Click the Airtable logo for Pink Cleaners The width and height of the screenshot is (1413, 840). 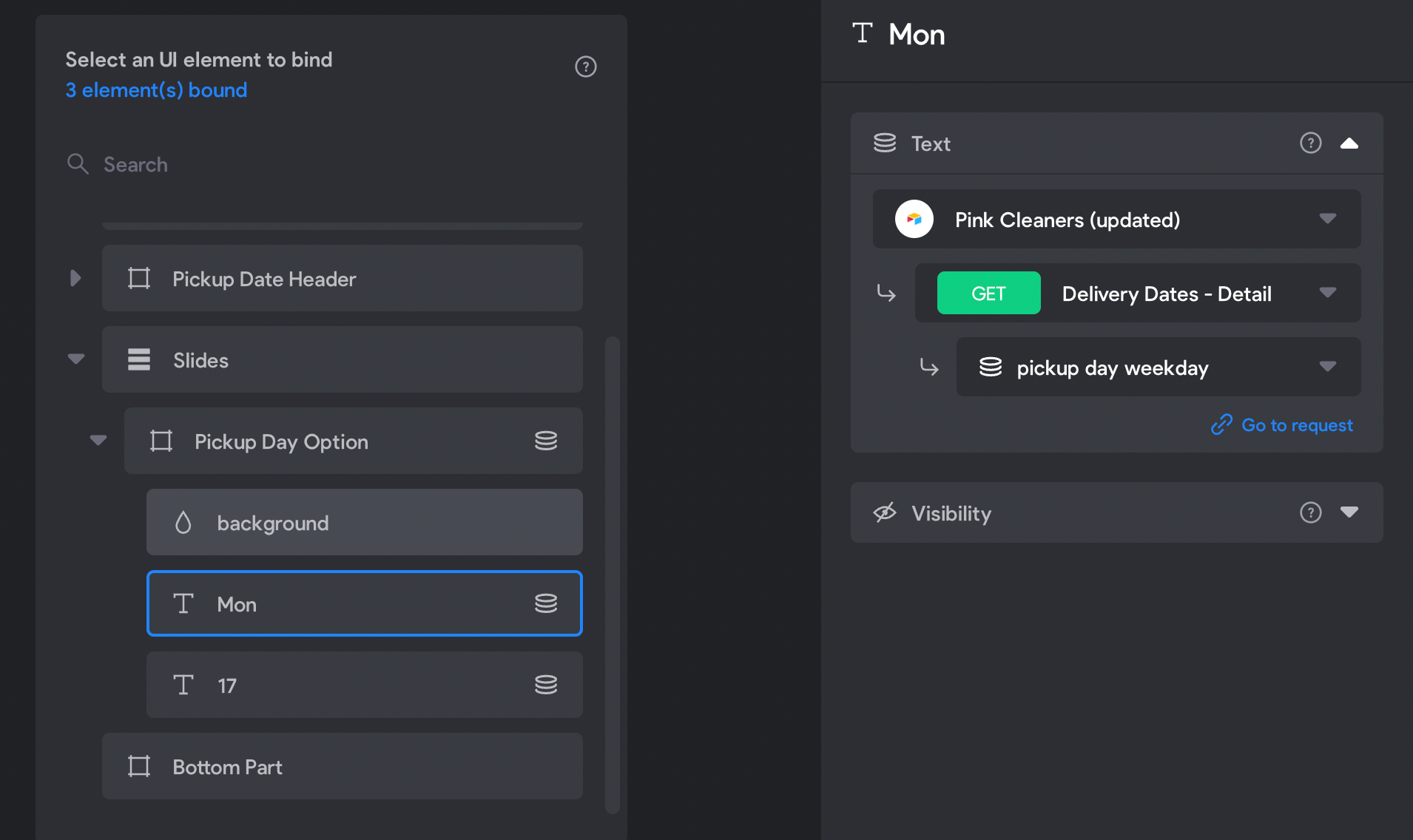point(914,219)
